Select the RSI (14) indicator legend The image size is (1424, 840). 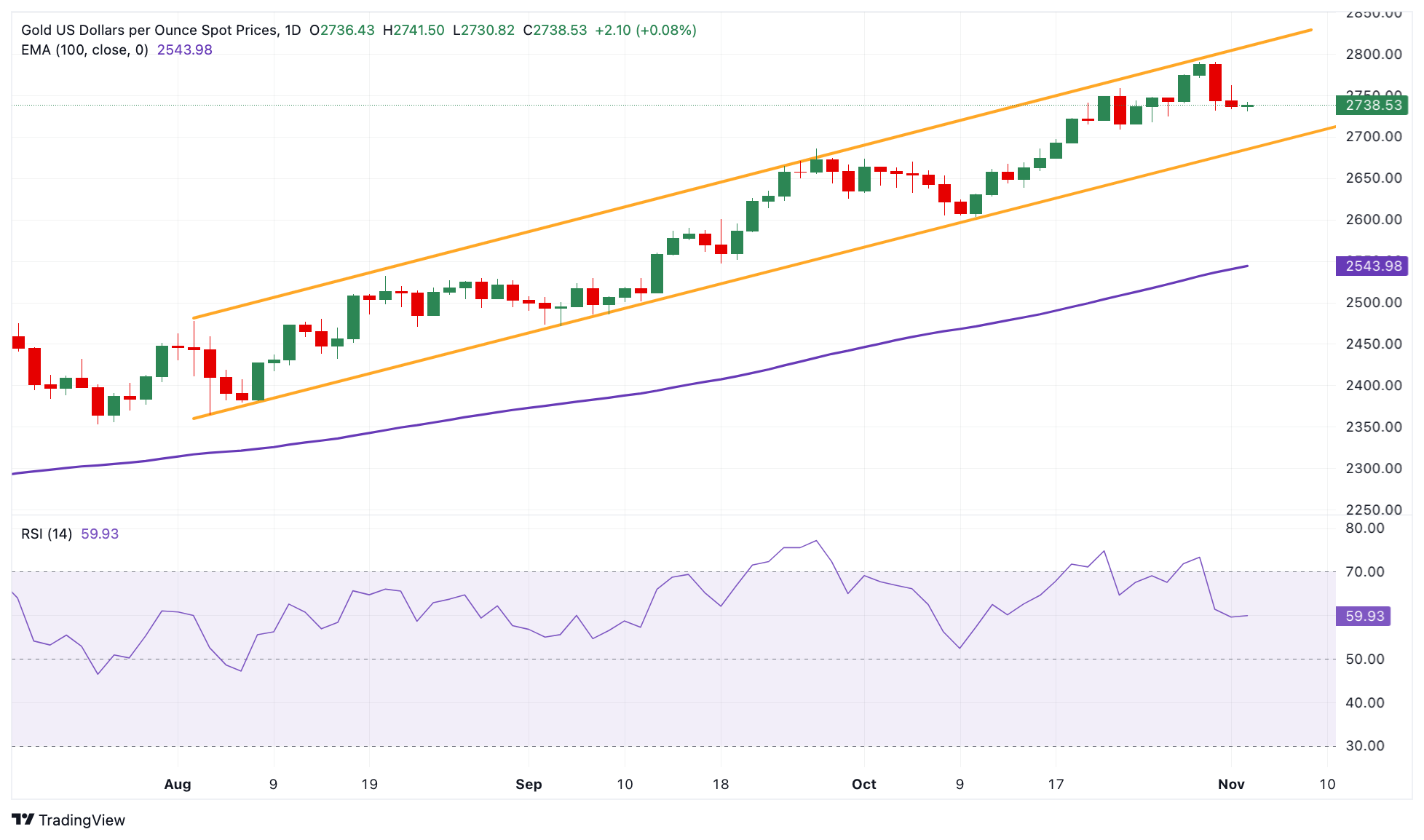pyautogui.click(x=47, y=534)
